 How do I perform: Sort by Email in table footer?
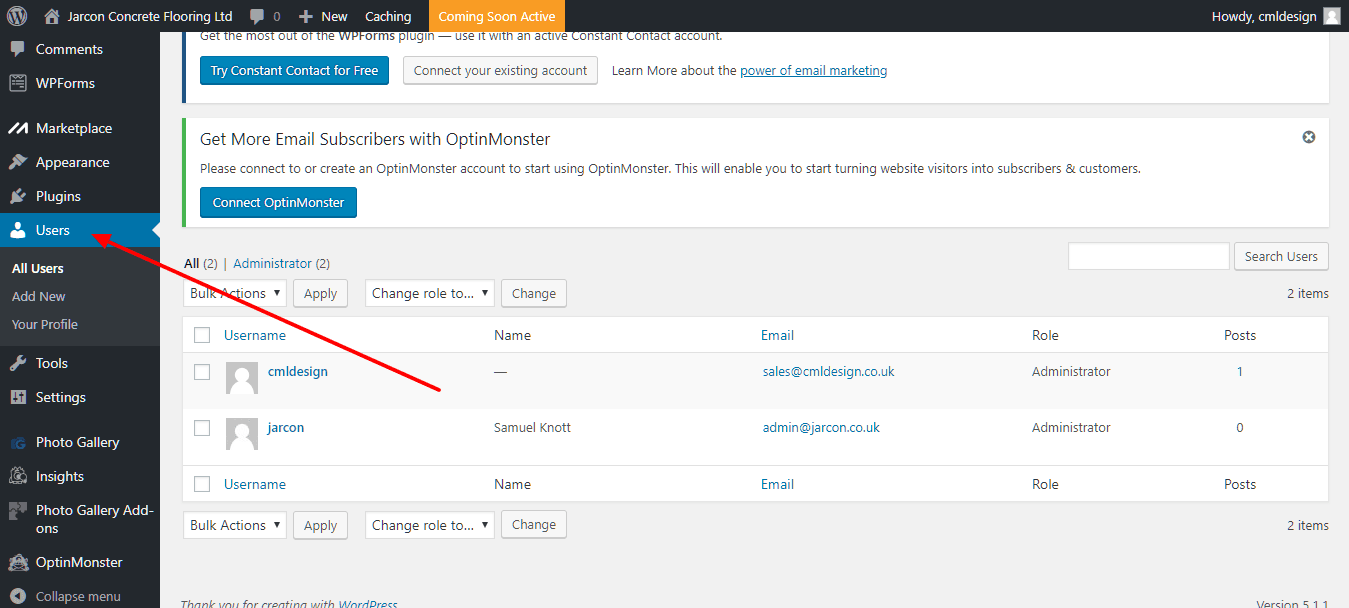point(777,484)
